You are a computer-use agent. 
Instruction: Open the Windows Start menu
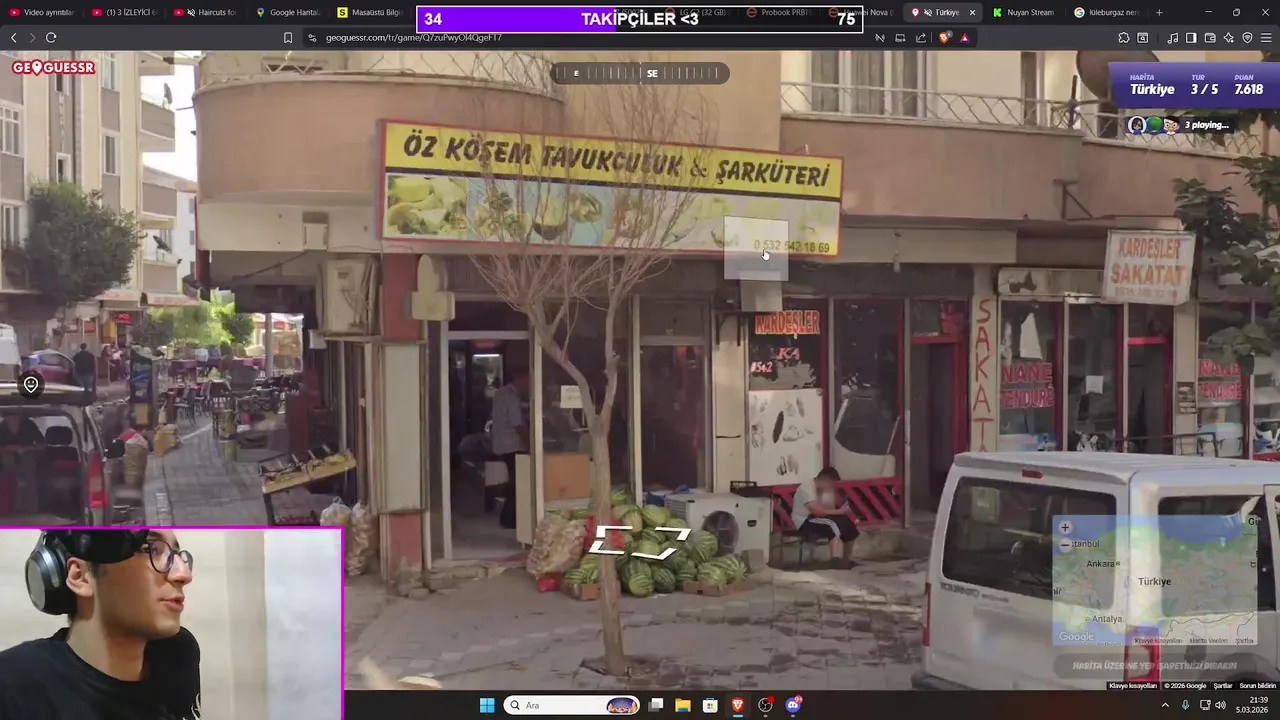(486, 705)
